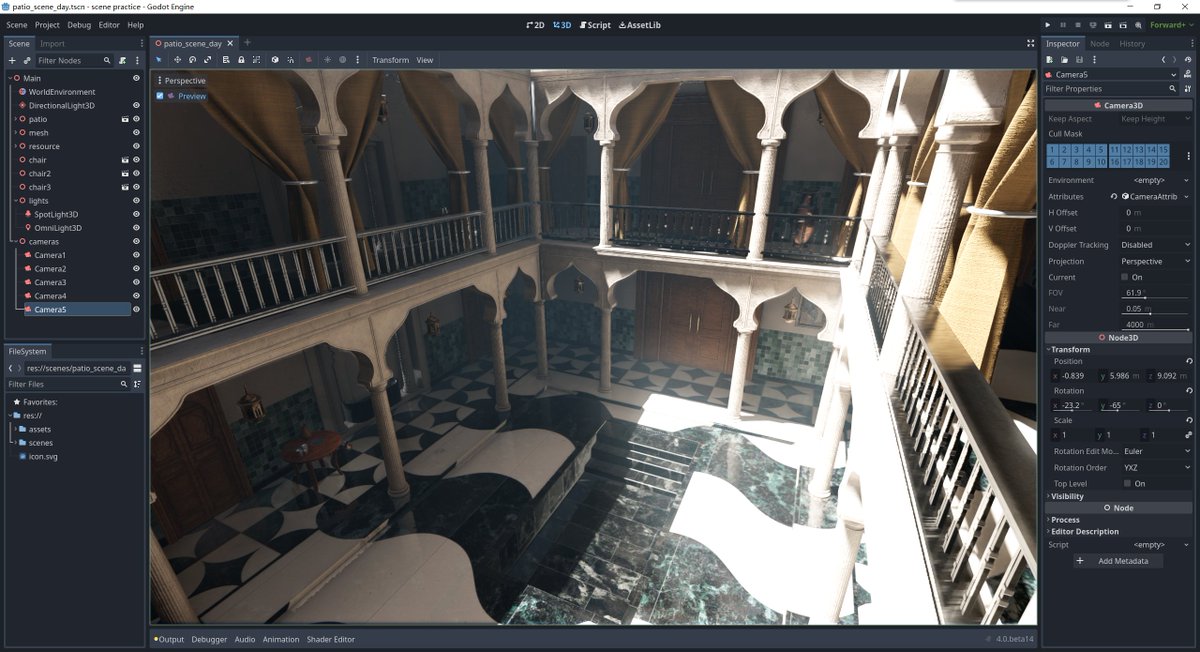Open the Scene menu
This screenshot has width=1200, height=652.
coord(17,24)
